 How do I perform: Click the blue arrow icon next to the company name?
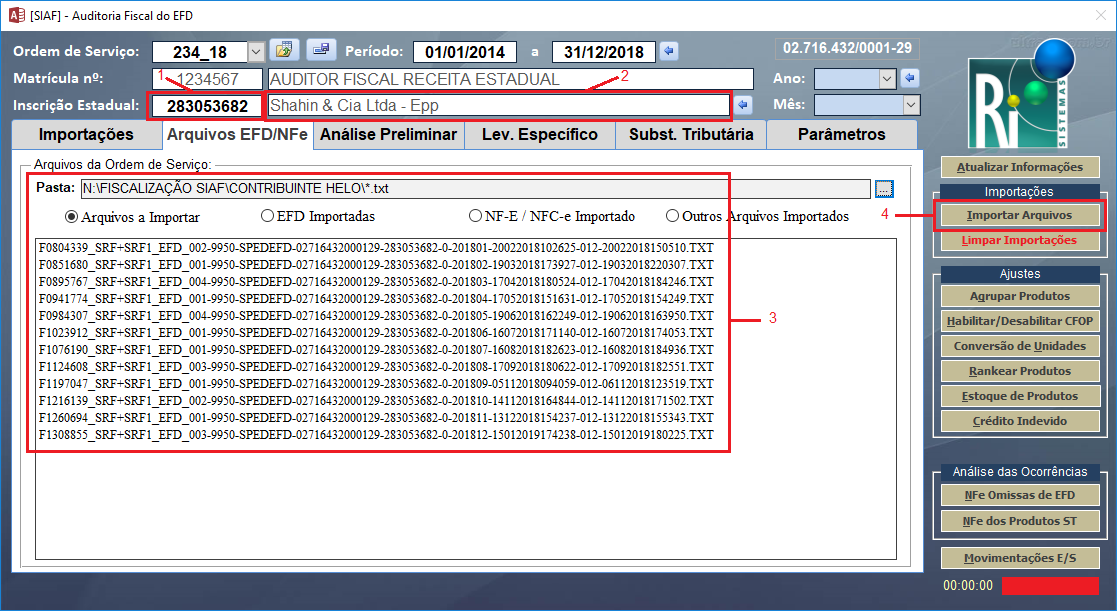click(x=743, y=105)
